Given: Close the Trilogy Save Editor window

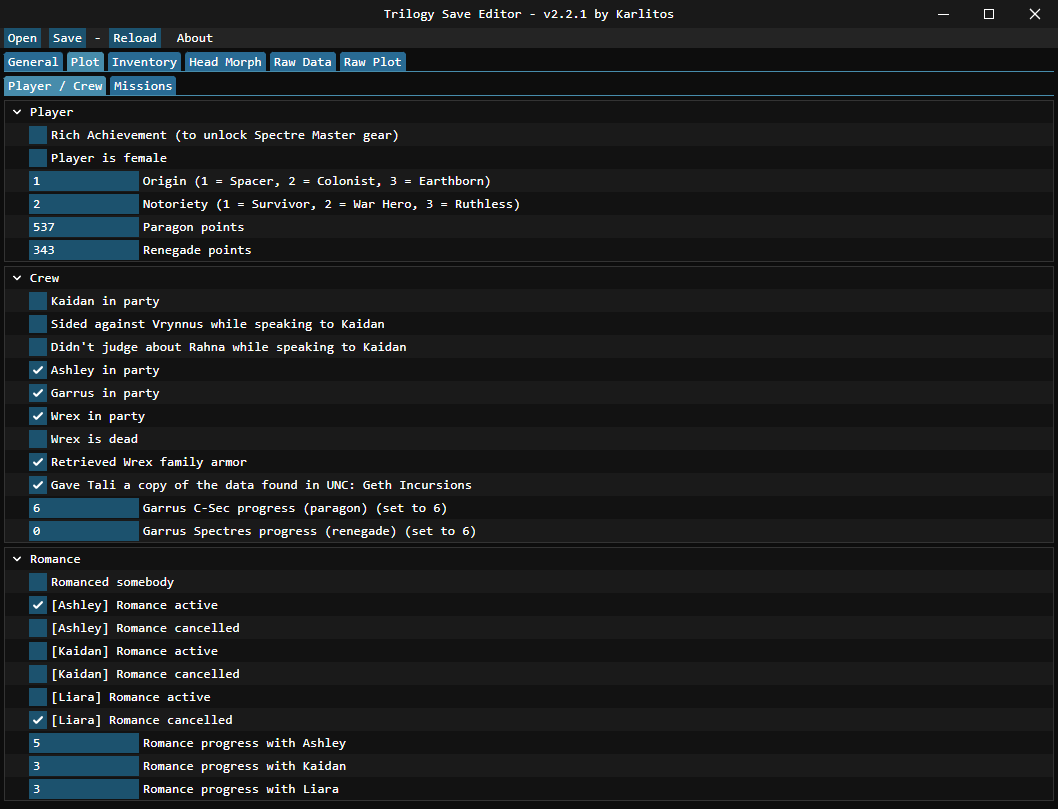Looking at the screenshot, I should coord(1034,14).
